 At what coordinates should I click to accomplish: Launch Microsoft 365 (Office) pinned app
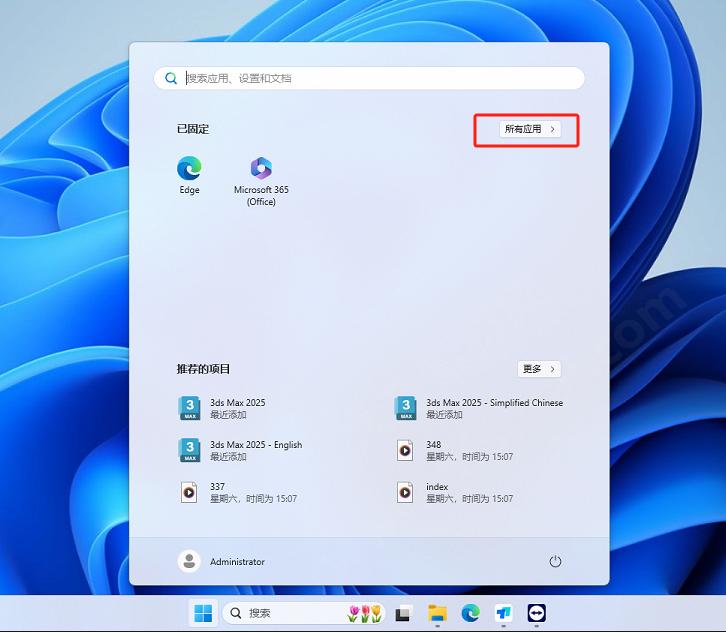tap(261, 181)
